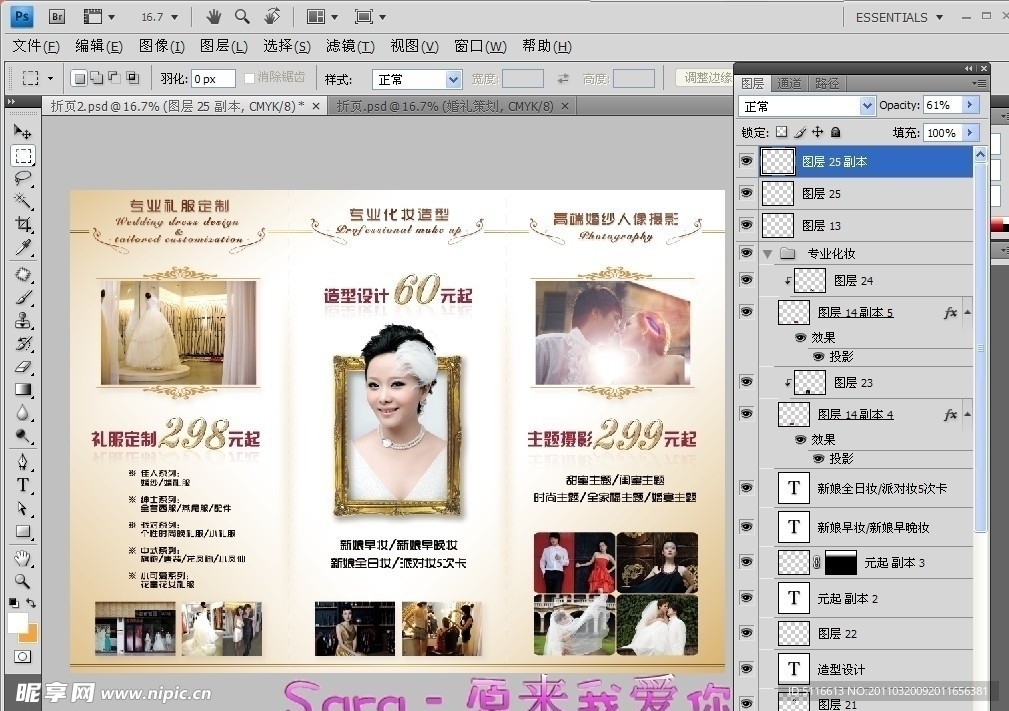Hide the 图层 25 副本 layer
Image resolution: width=1009 pixels, height=711 pixels.
[x=746, y=161]
